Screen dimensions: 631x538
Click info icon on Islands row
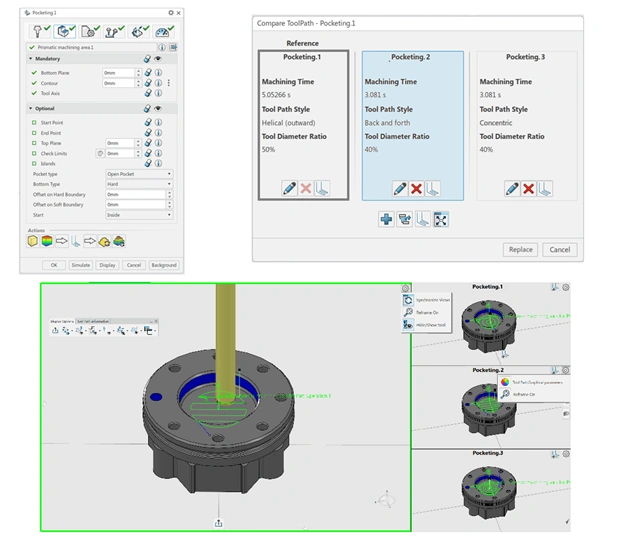[x=159, y=163]
